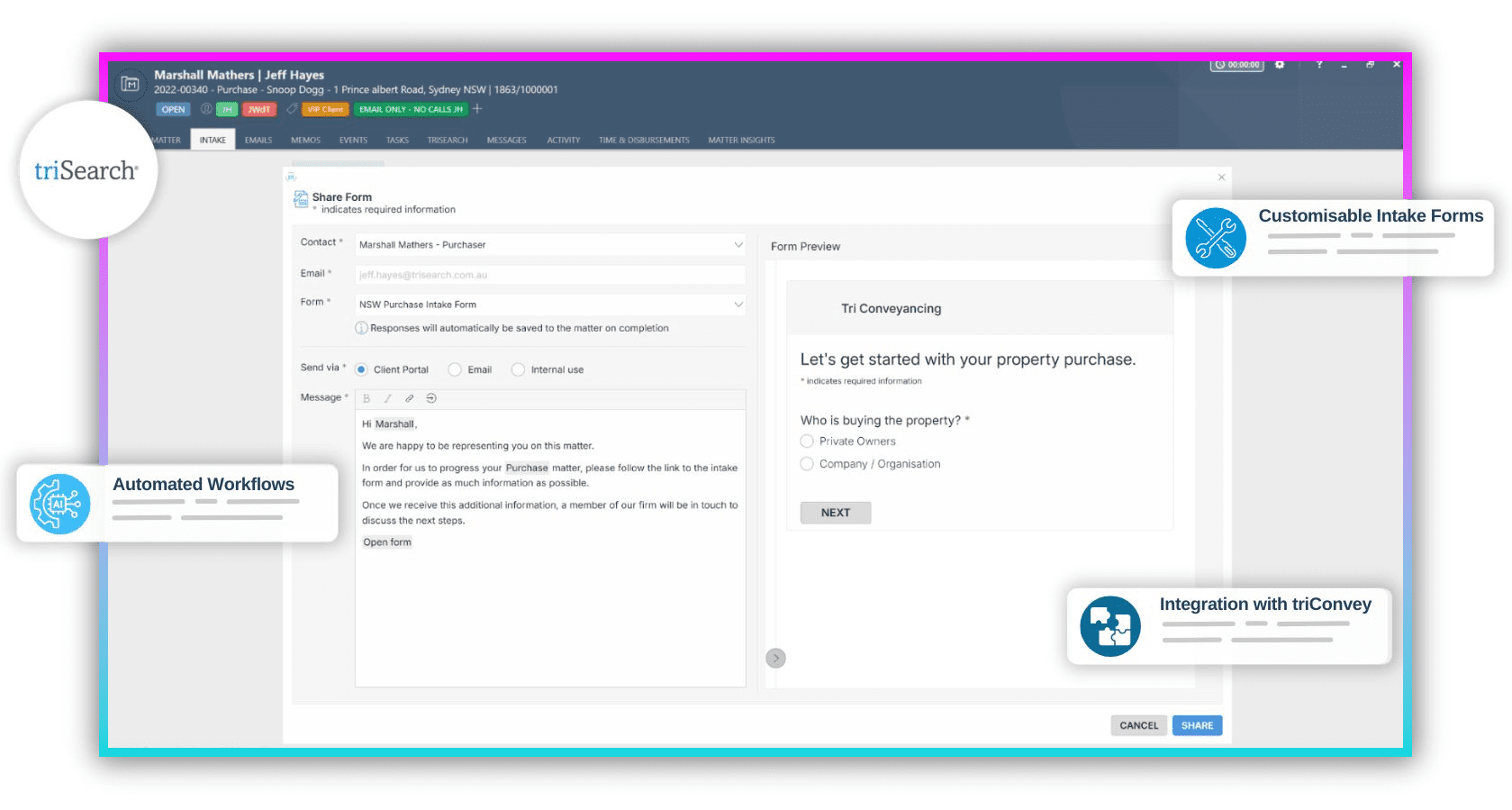
Task: Choose Company / Organisation in form preview
Action: 807,464
